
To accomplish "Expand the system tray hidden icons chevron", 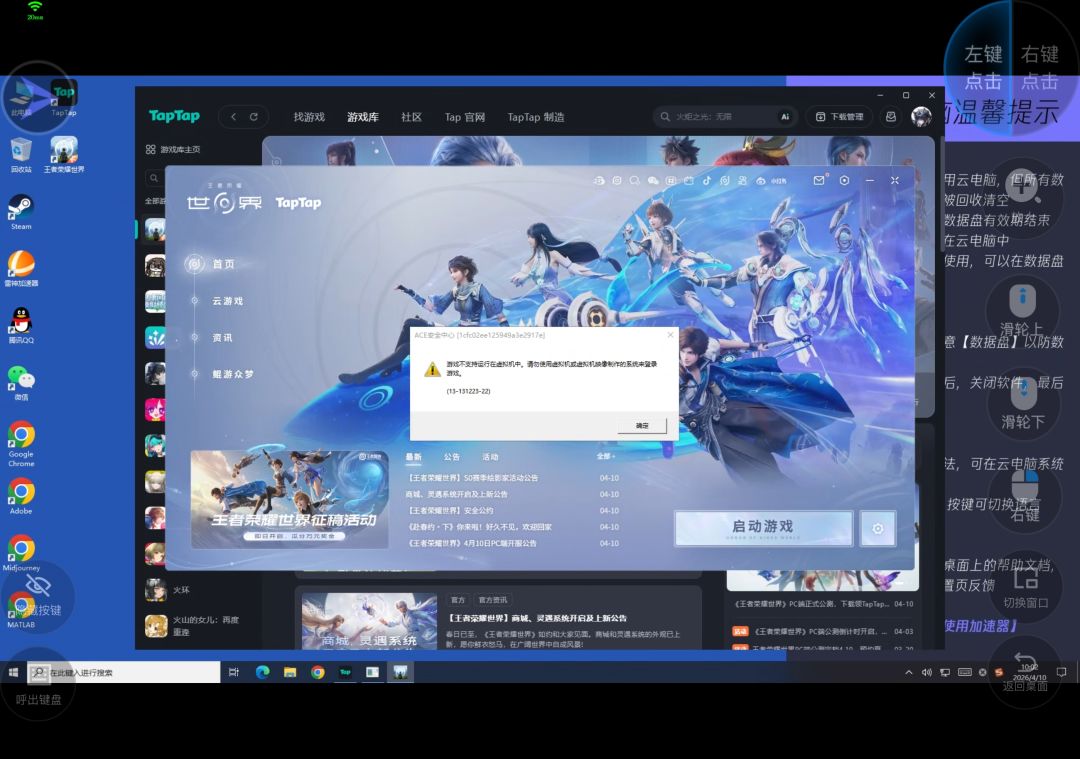I will tap(908, 672).
